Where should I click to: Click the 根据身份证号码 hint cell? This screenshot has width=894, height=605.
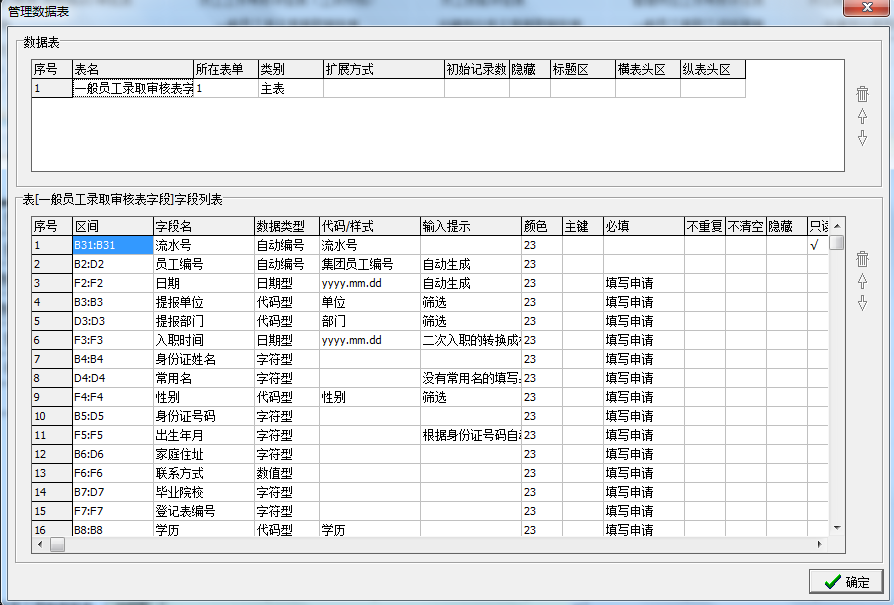pyautogui.click(x=471, y=435)
